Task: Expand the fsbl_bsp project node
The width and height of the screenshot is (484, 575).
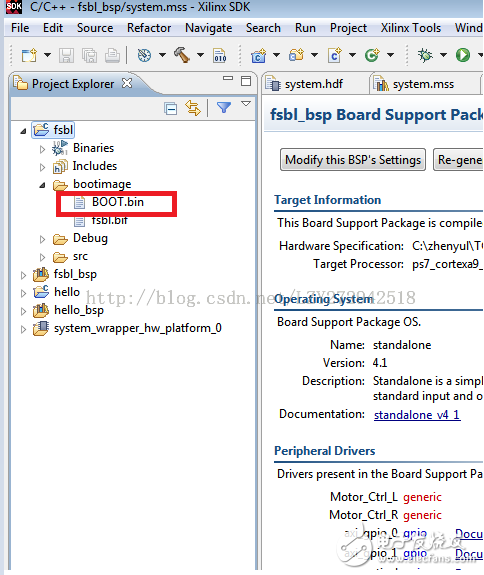Action: [x=23, y=275]
